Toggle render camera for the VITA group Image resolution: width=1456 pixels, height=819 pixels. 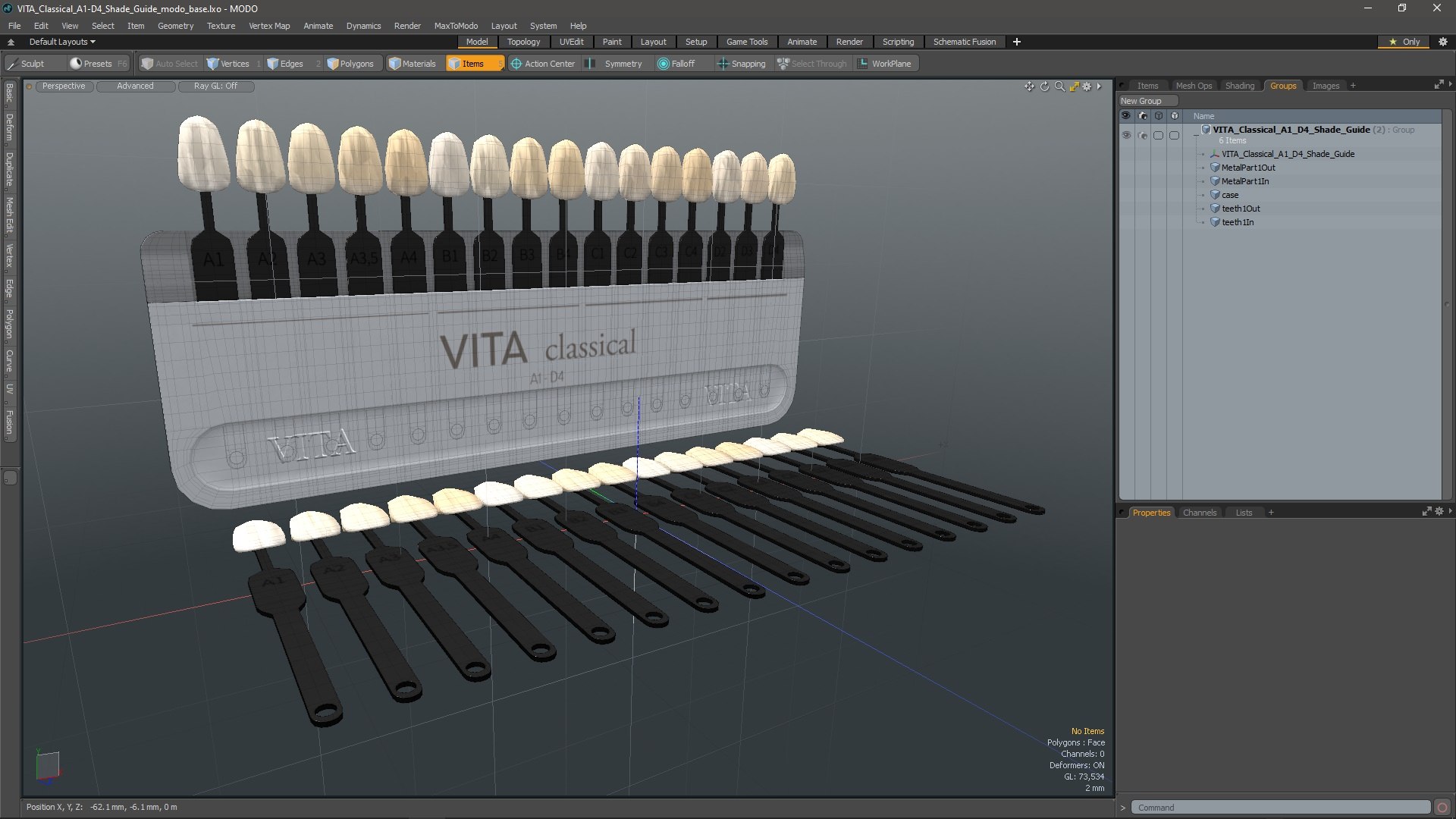(1143, 135)
